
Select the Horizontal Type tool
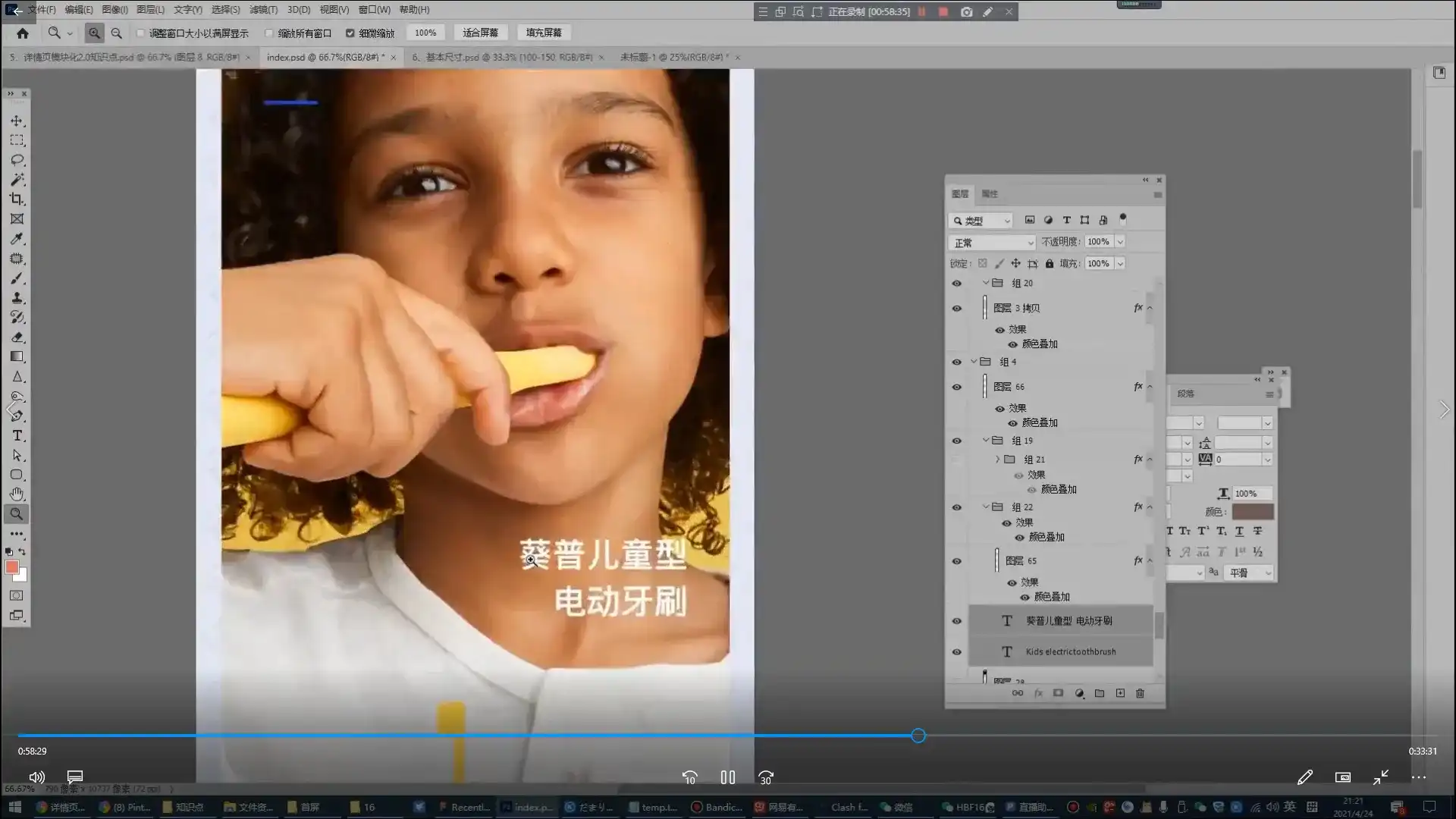[x=16, y=435]
